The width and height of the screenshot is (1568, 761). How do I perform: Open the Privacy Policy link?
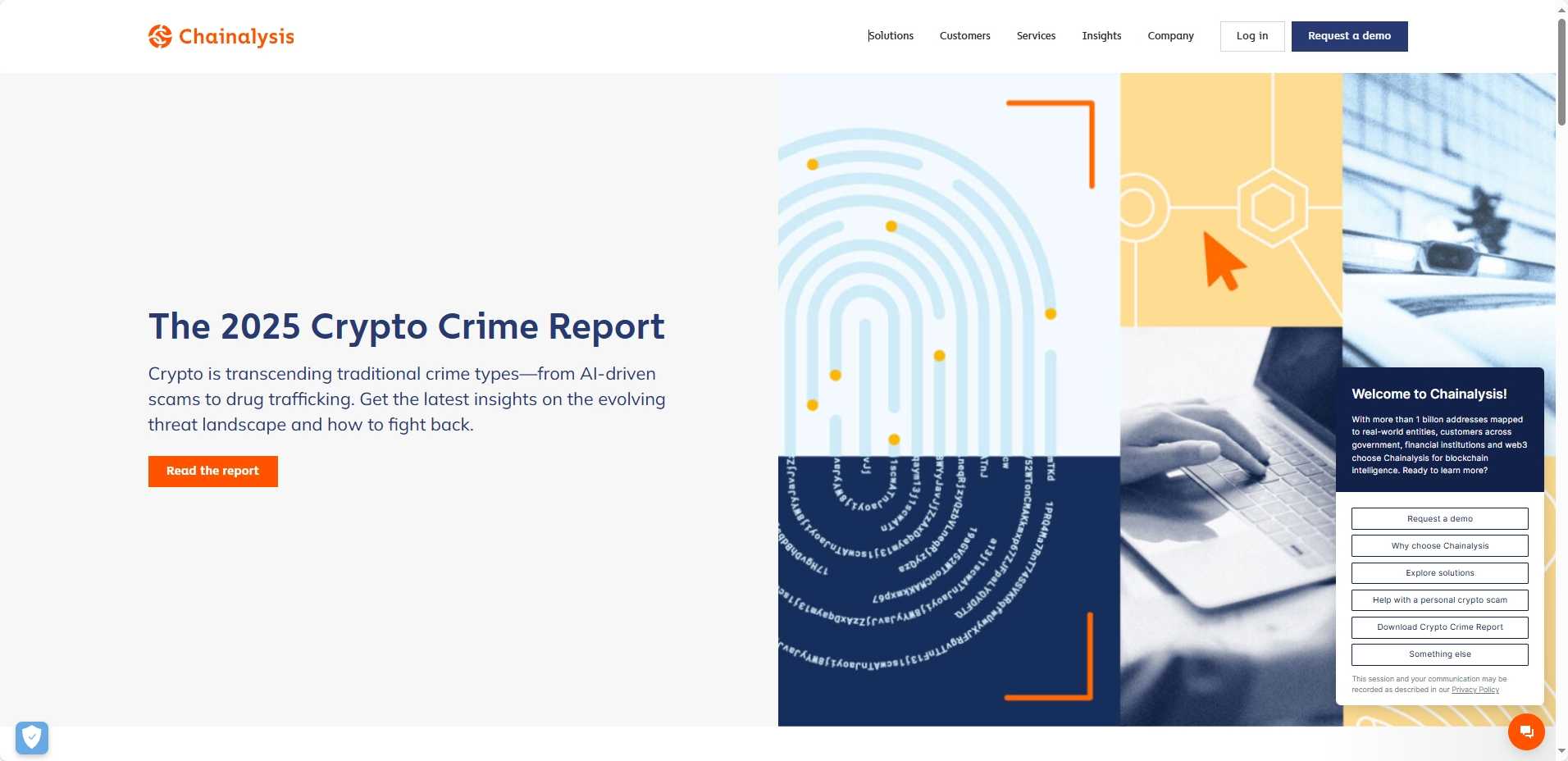pyautogui.click(x=1475, y=690)
